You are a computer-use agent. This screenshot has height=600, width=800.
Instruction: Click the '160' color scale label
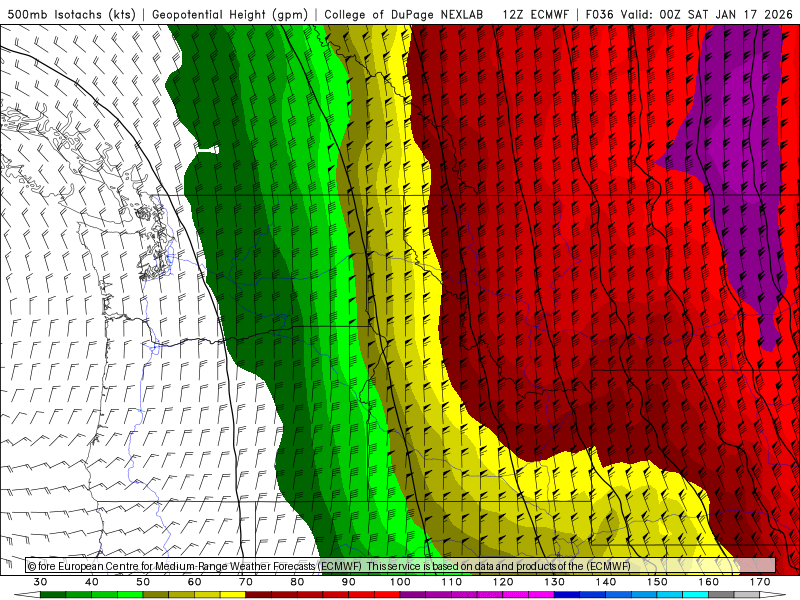(x=709, y=582)
